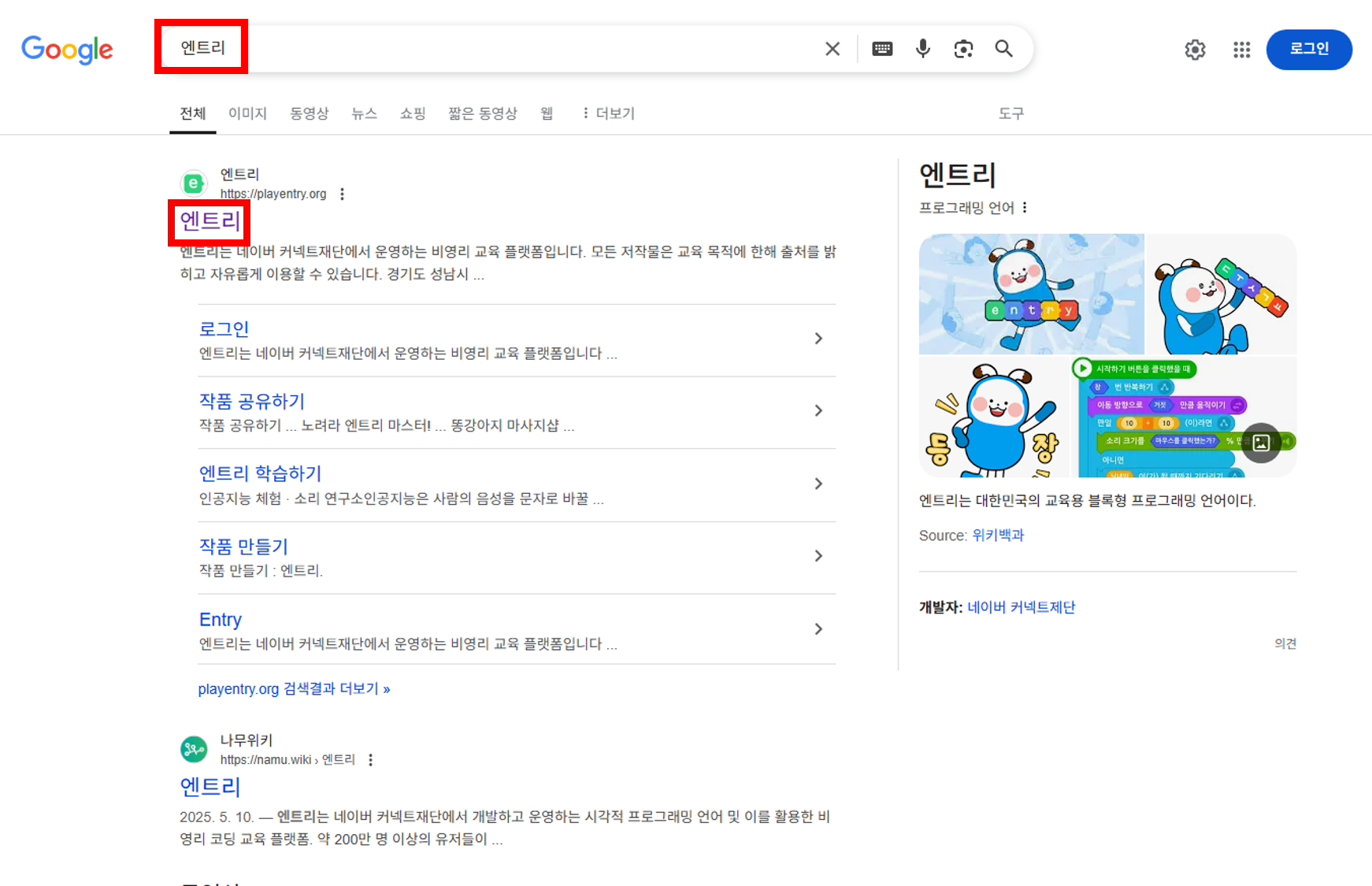Screen dimensions: 1372x886
Task: Open the 위키백과 source link
Action: click(998, 536)
